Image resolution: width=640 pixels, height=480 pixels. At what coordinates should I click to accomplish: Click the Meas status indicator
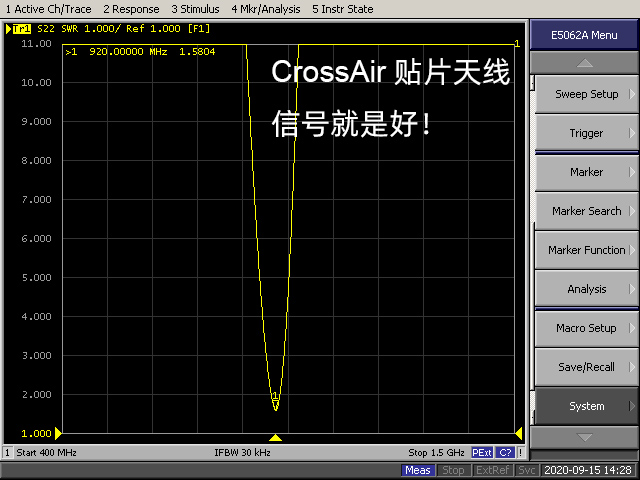417,470
